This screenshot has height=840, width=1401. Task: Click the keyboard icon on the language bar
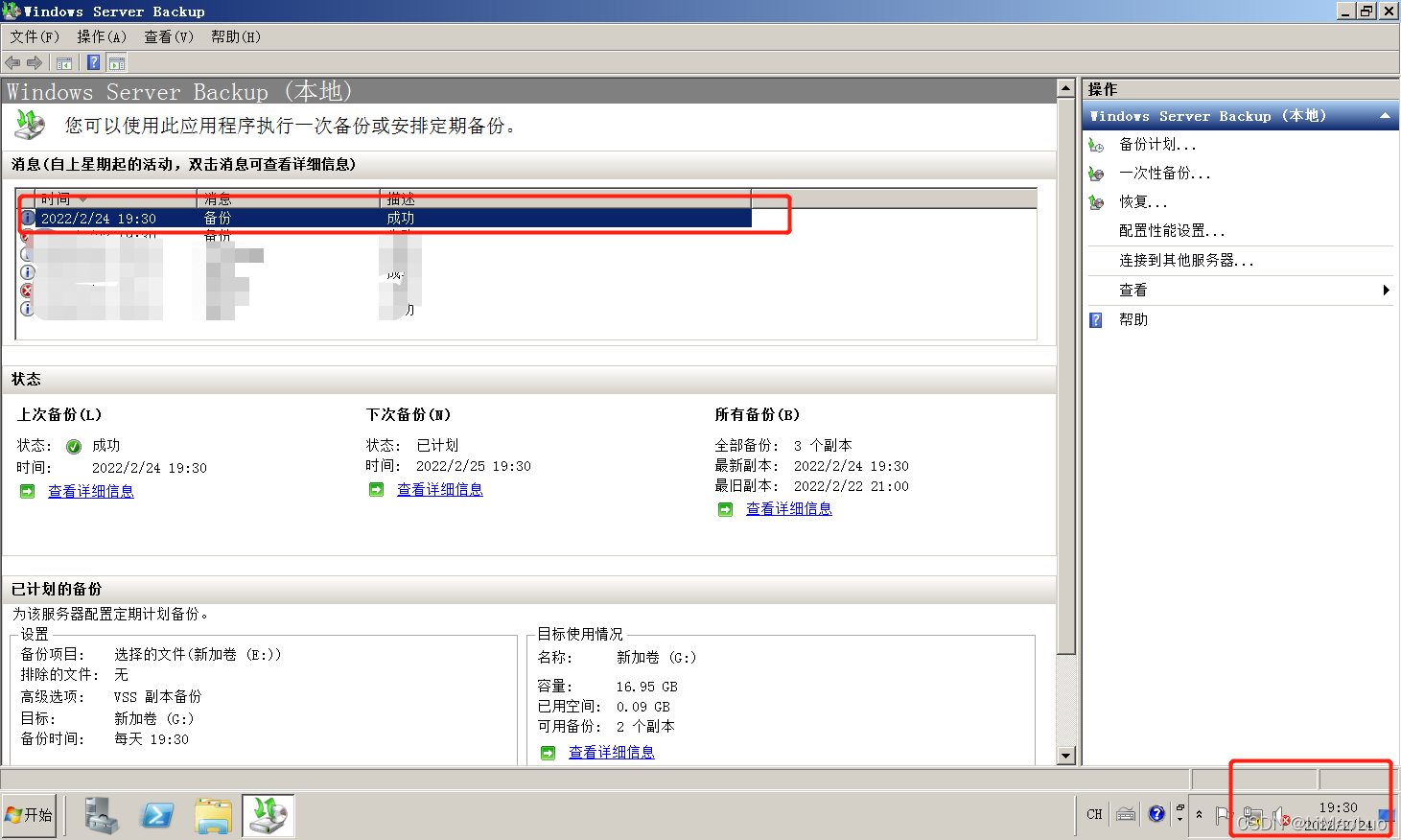click(x=1126, y=814)
